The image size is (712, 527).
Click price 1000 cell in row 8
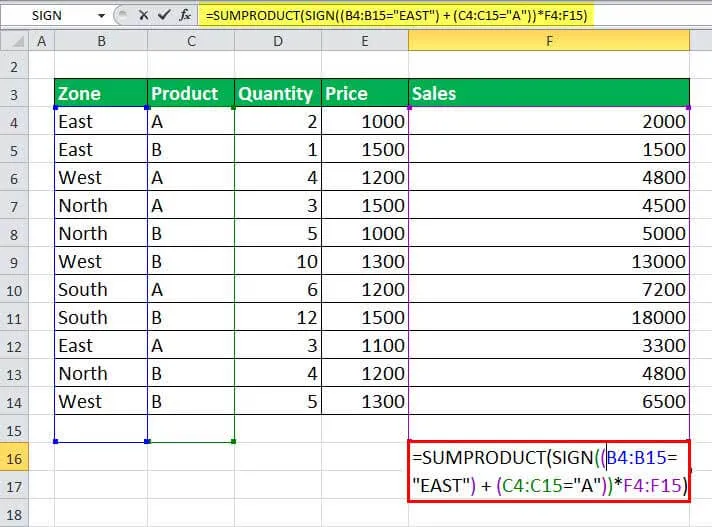[x=365, y=233]
